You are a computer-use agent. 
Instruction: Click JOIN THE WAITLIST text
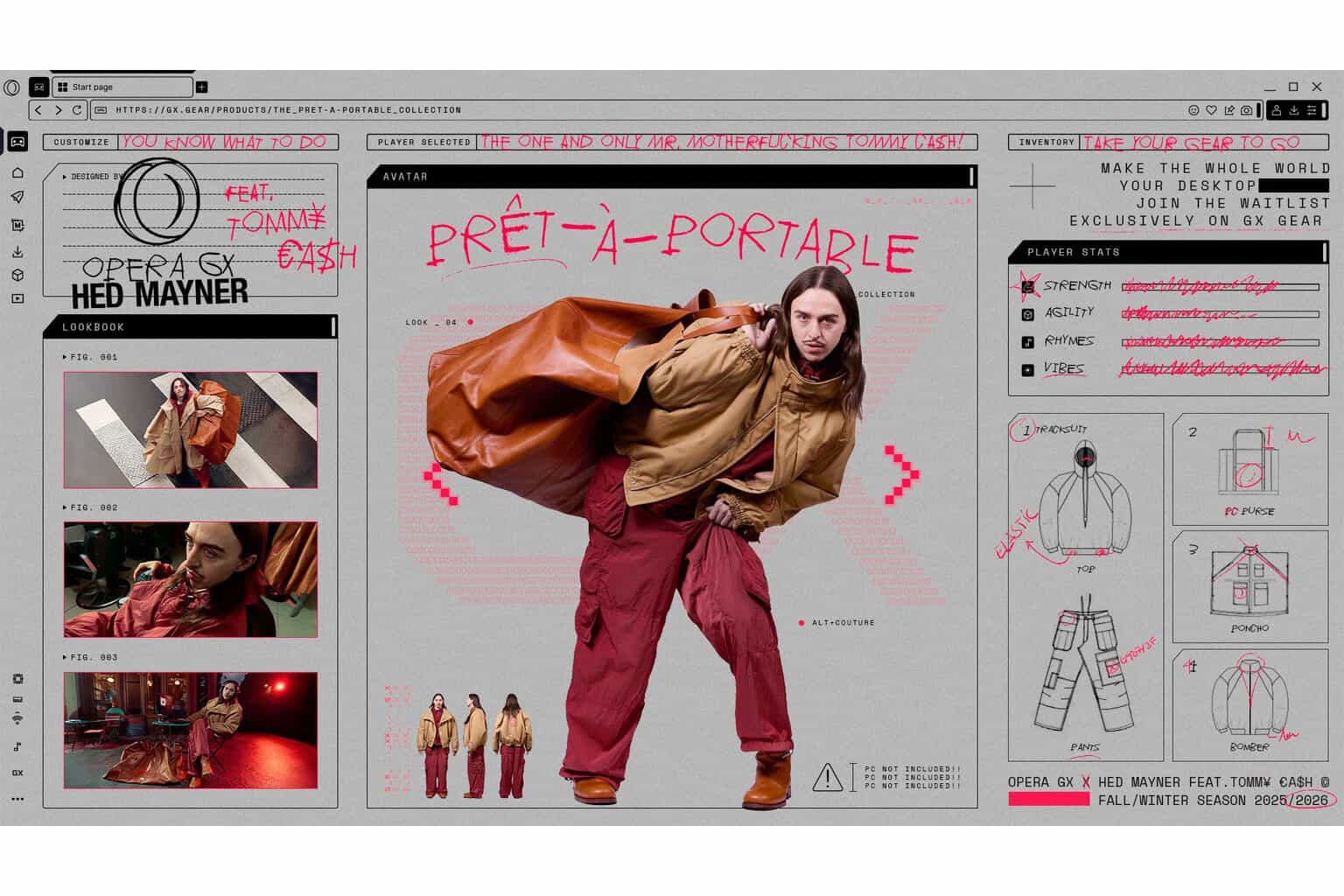pyautogui.click(x=1233, y=203)
